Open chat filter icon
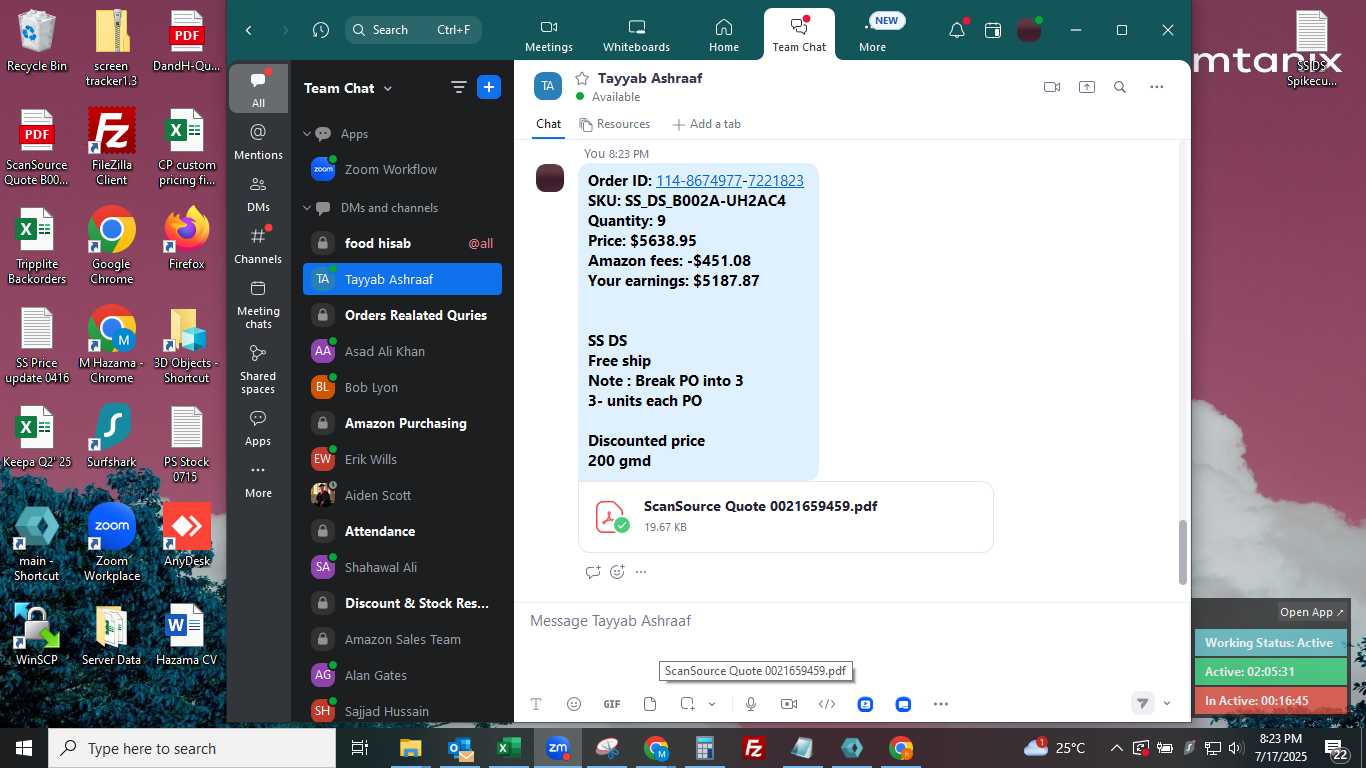The width and height of the screenshot is (1366, 768). 459,87
